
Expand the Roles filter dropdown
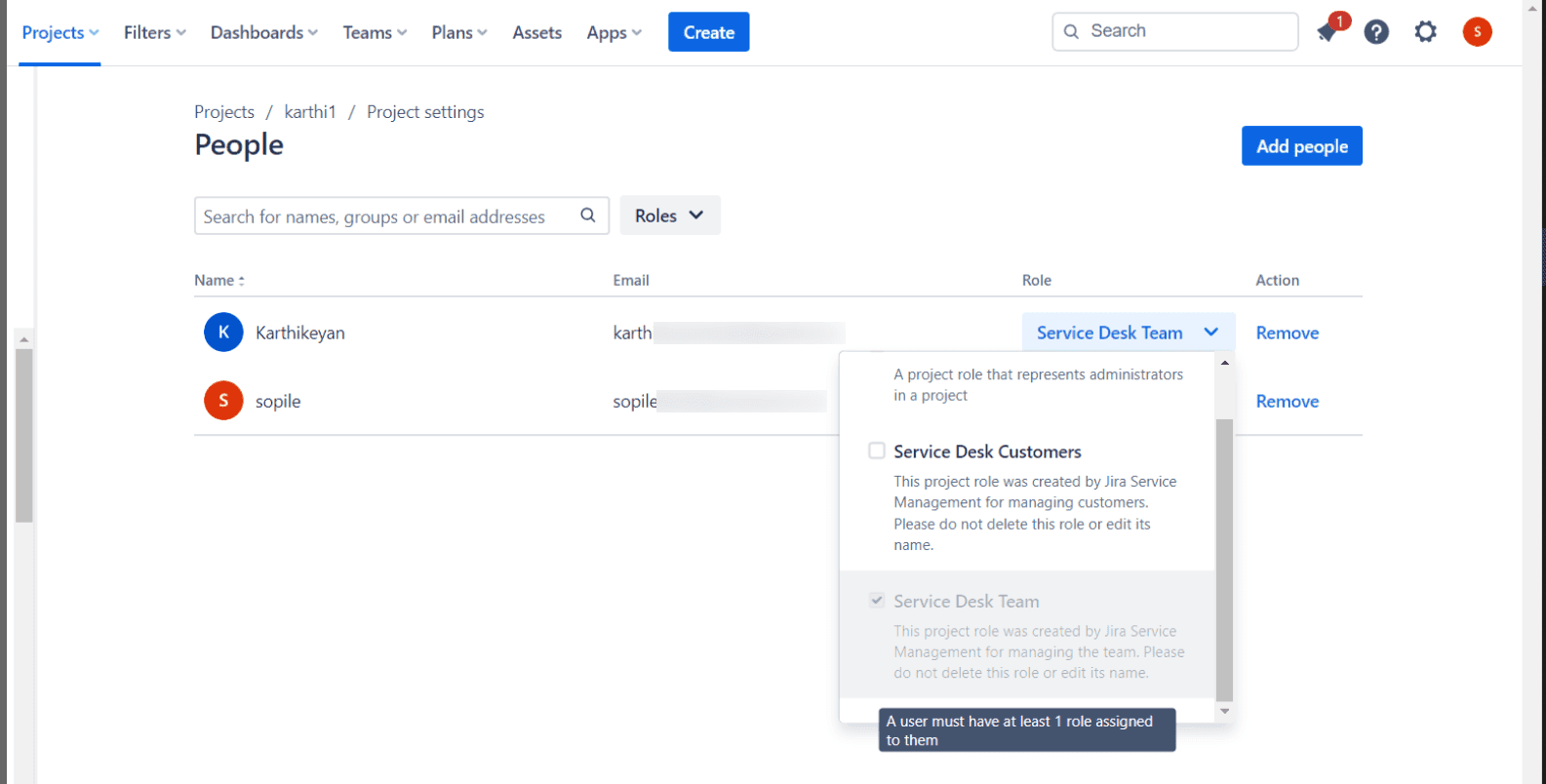point(669,216)
